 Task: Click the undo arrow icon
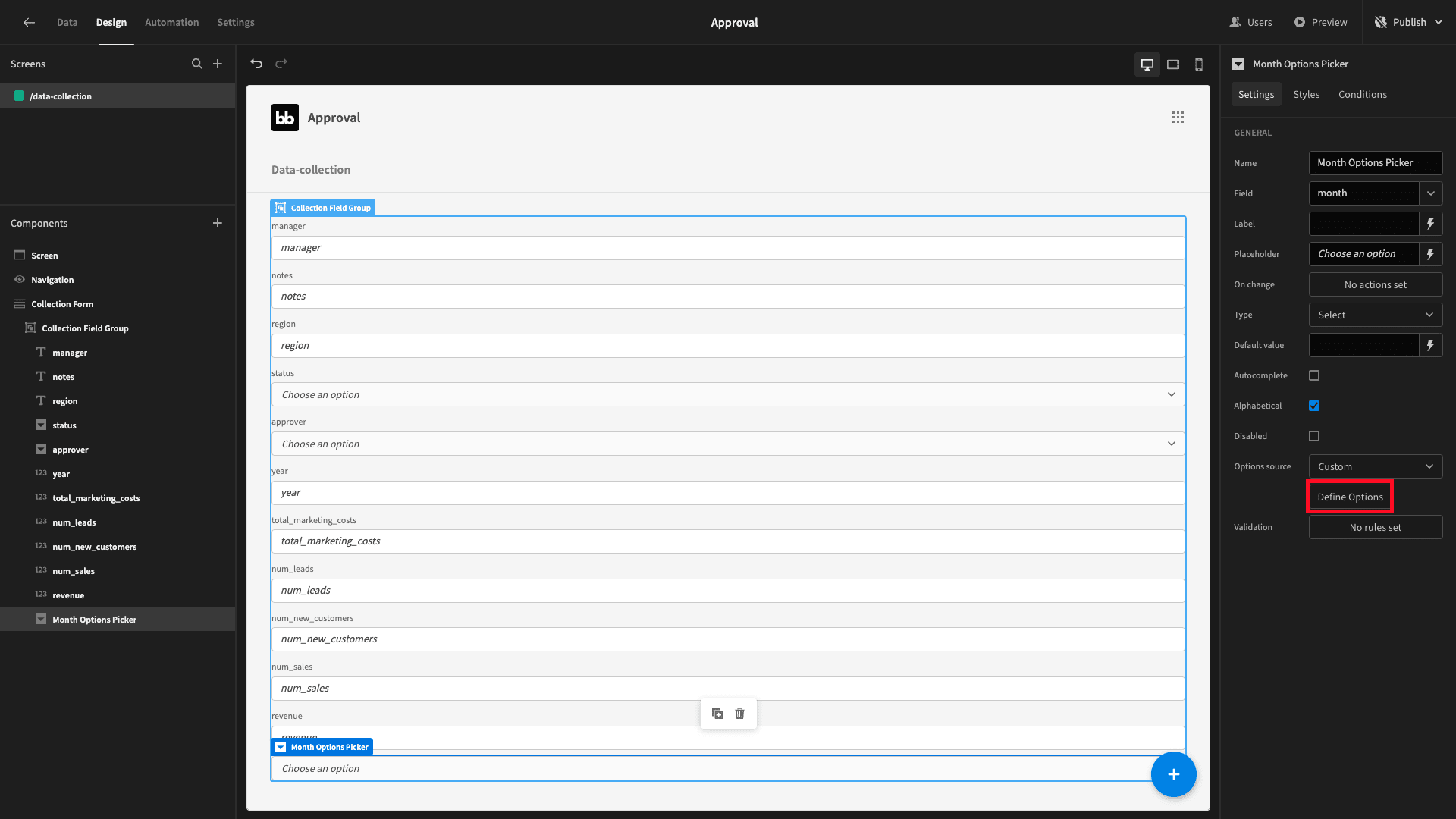[256, 64]
